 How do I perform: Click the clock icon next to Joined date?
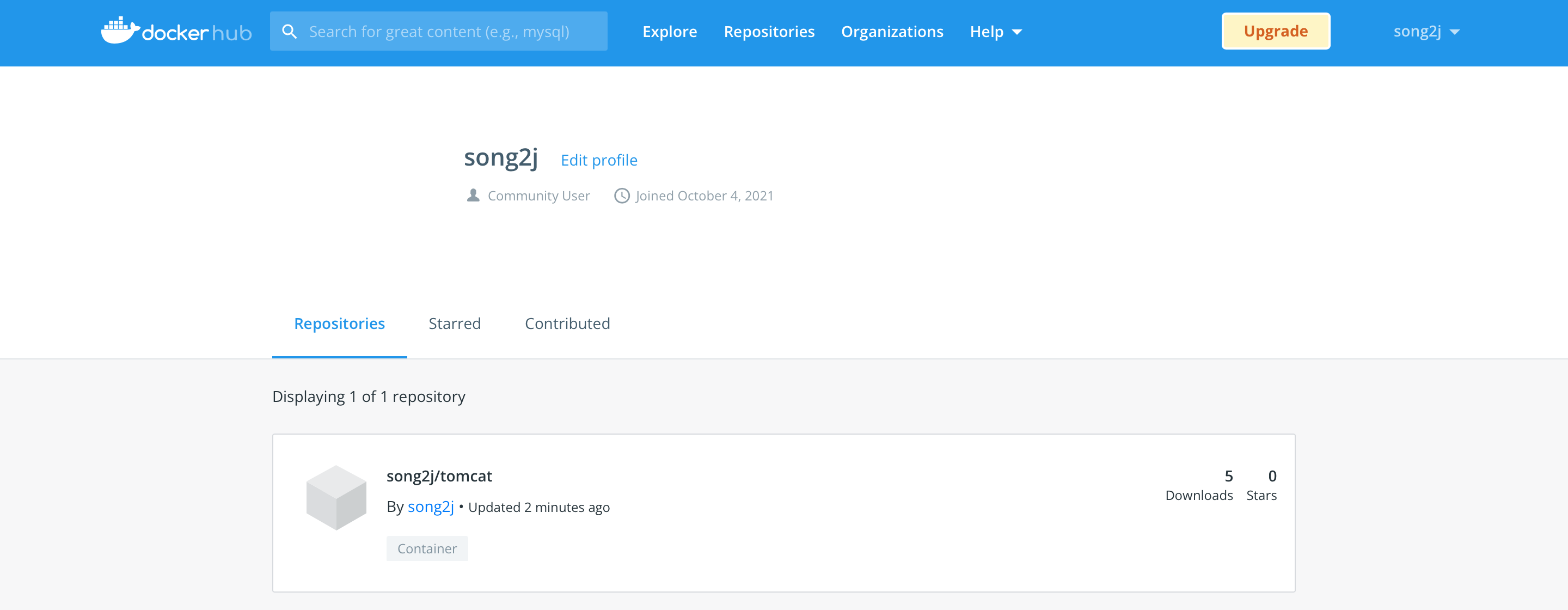(x=621, y=196)
